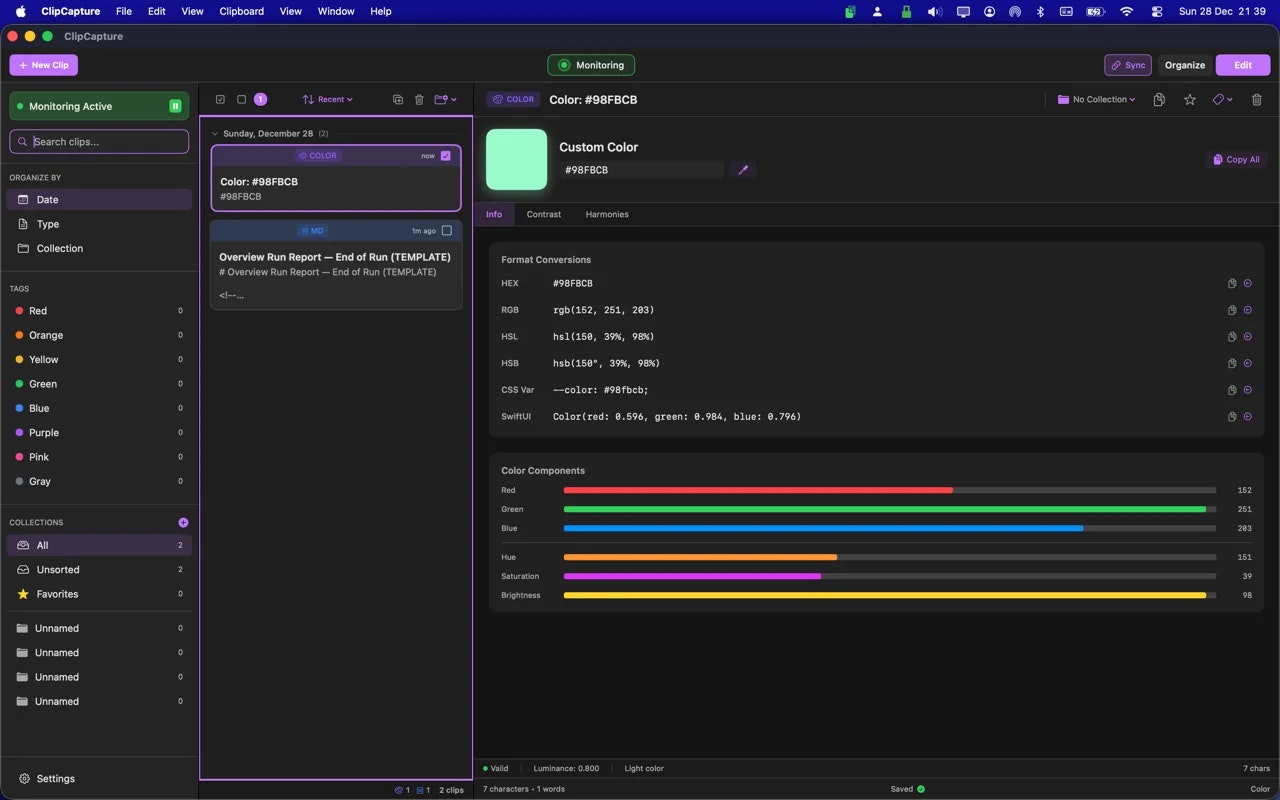Viewport: 1280px width, 800px height.
Task: Click the copy-contents icon beside No Collection
Action: [1158, 100]
